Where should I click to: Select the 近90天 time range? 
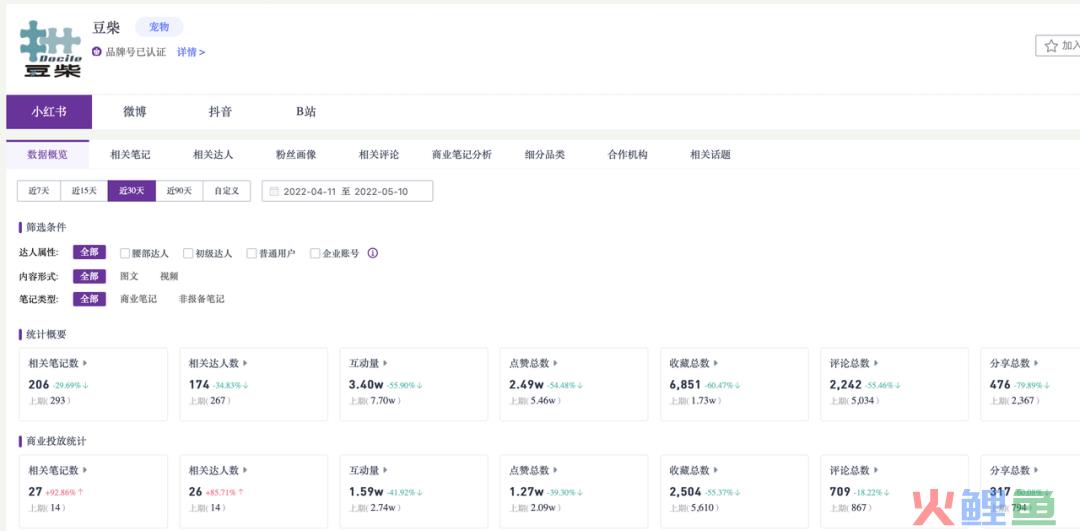179,191
